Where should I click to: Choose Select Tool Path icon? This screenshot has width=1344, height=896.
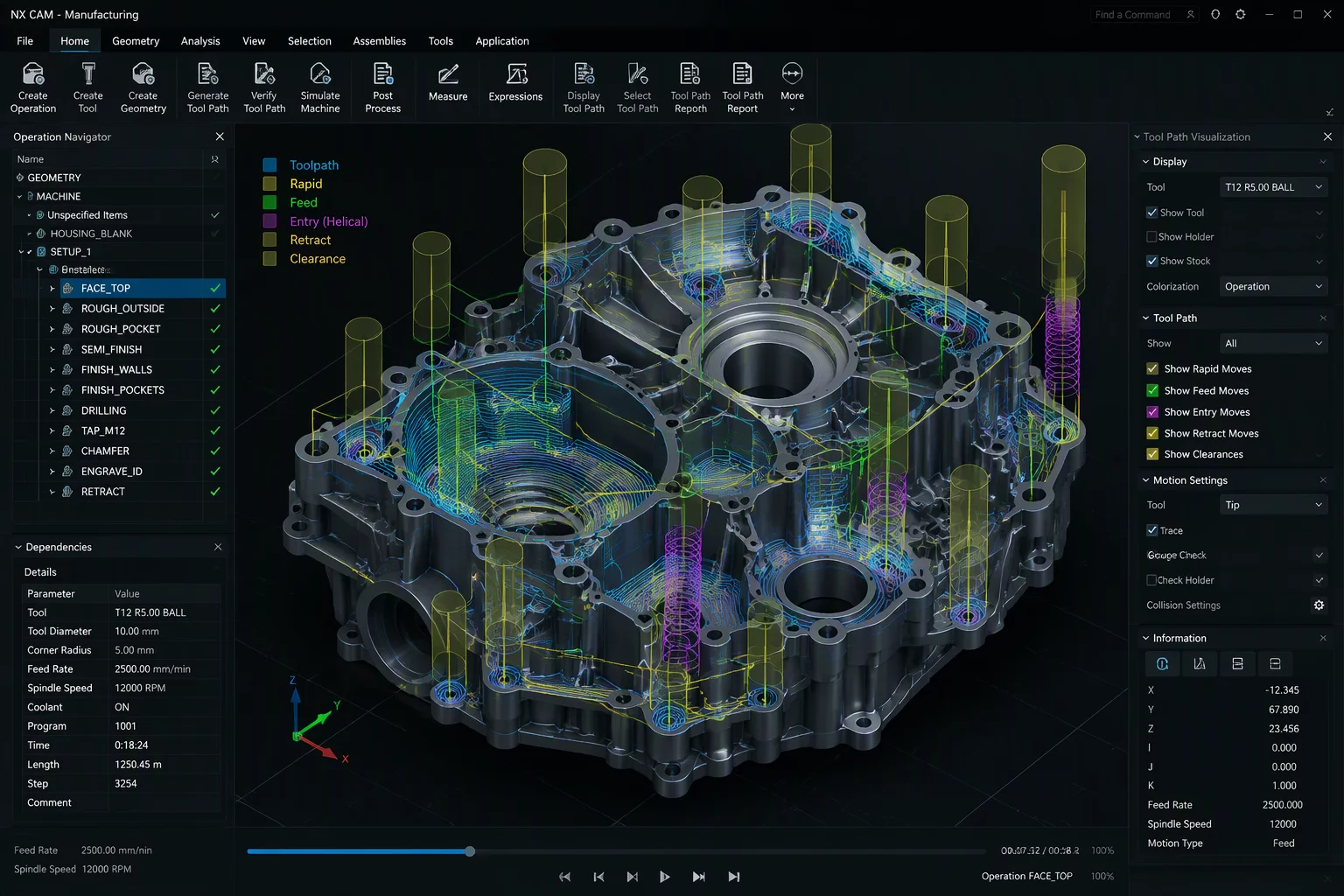638,73
